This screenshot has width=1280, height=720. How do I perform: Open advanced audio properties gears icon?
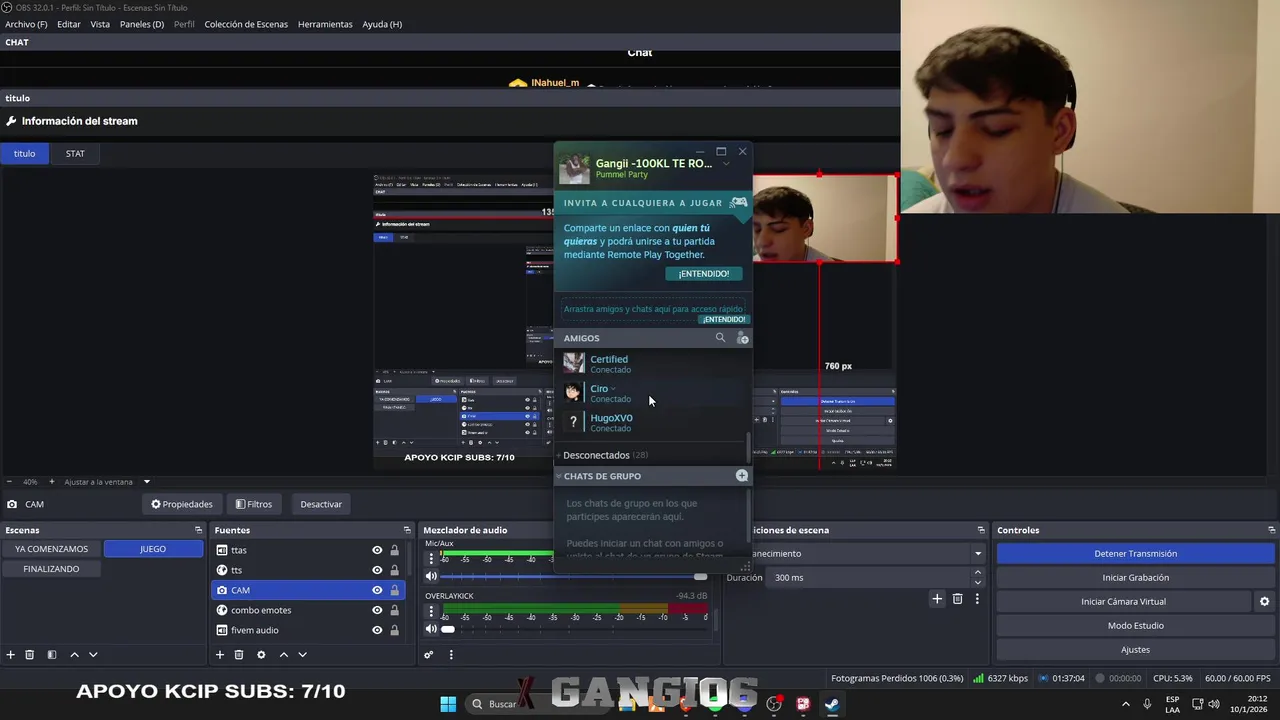[429, 655]
